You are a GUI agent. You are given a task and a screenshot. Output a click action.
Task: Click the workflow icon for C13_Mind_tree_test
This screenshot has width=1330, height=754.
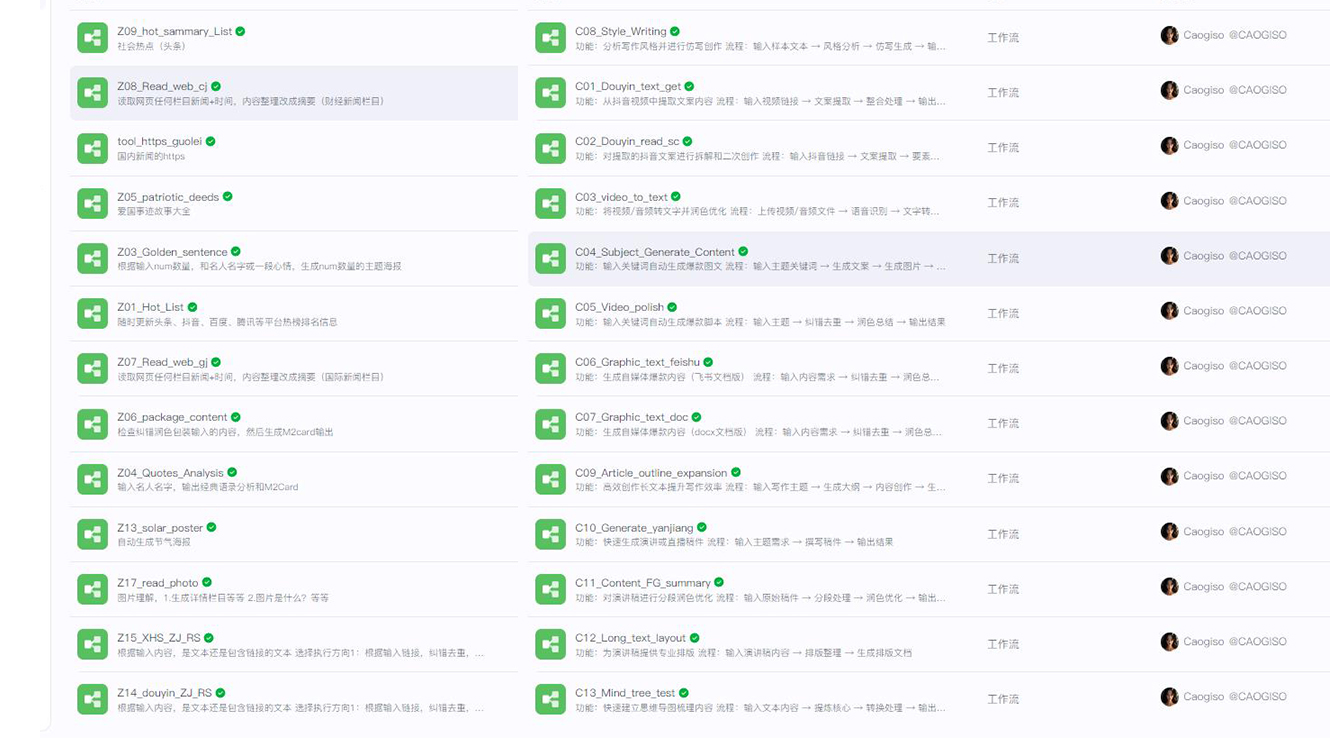550,699
